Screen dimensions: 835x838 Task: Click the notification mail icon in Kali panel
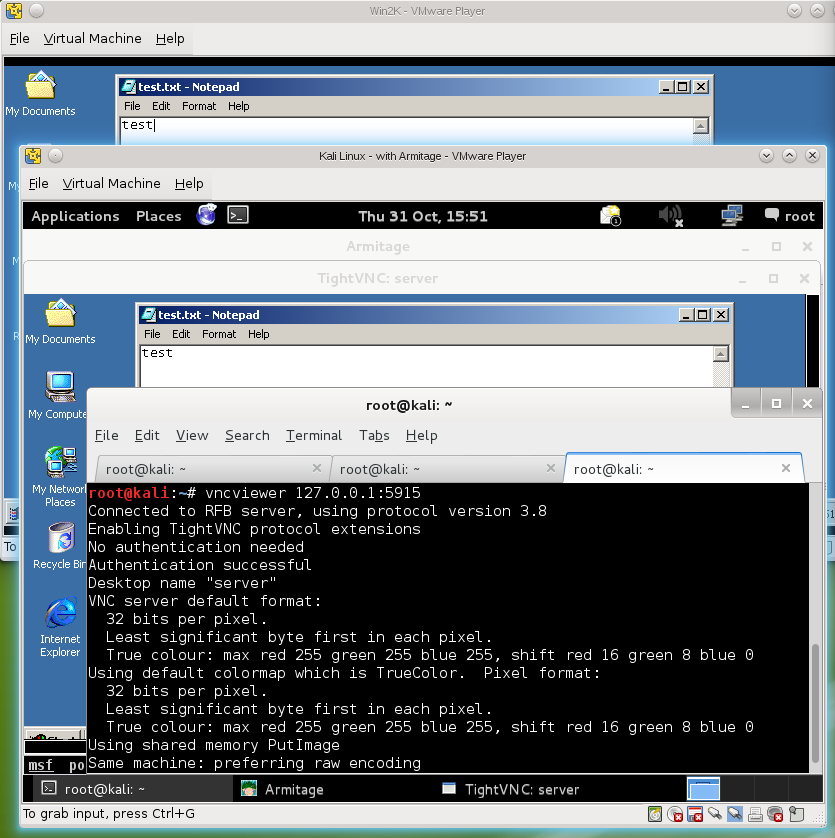click(610, 215)
